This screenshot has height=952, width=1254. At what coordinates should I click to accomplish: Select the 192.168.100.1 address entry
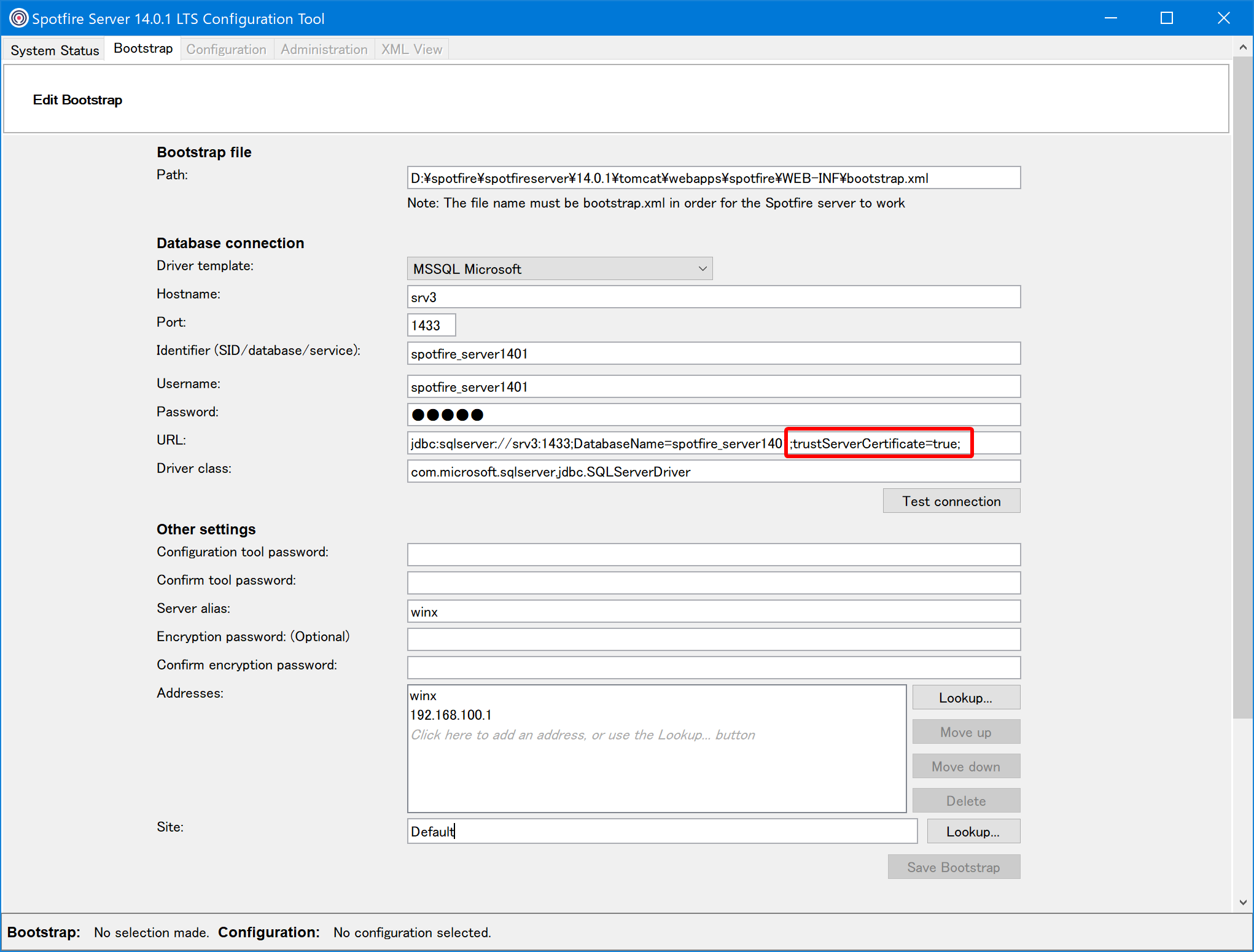pos(452,714)
